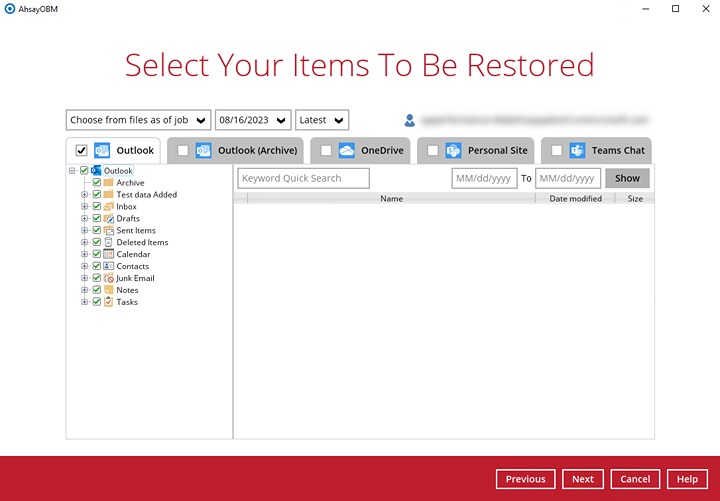The width and height of the screenshot is (720, 501).
Task: Click the Show button
Action: (627, 178)
